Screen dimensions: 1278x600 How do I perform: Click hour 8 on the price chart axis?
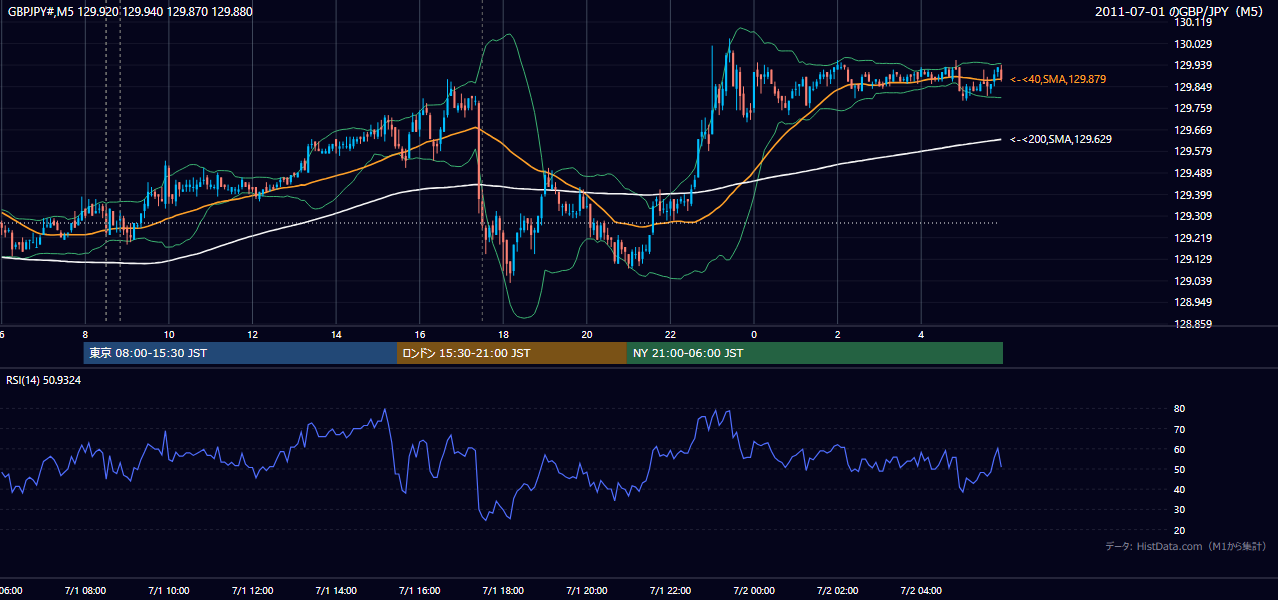point(85,335)
